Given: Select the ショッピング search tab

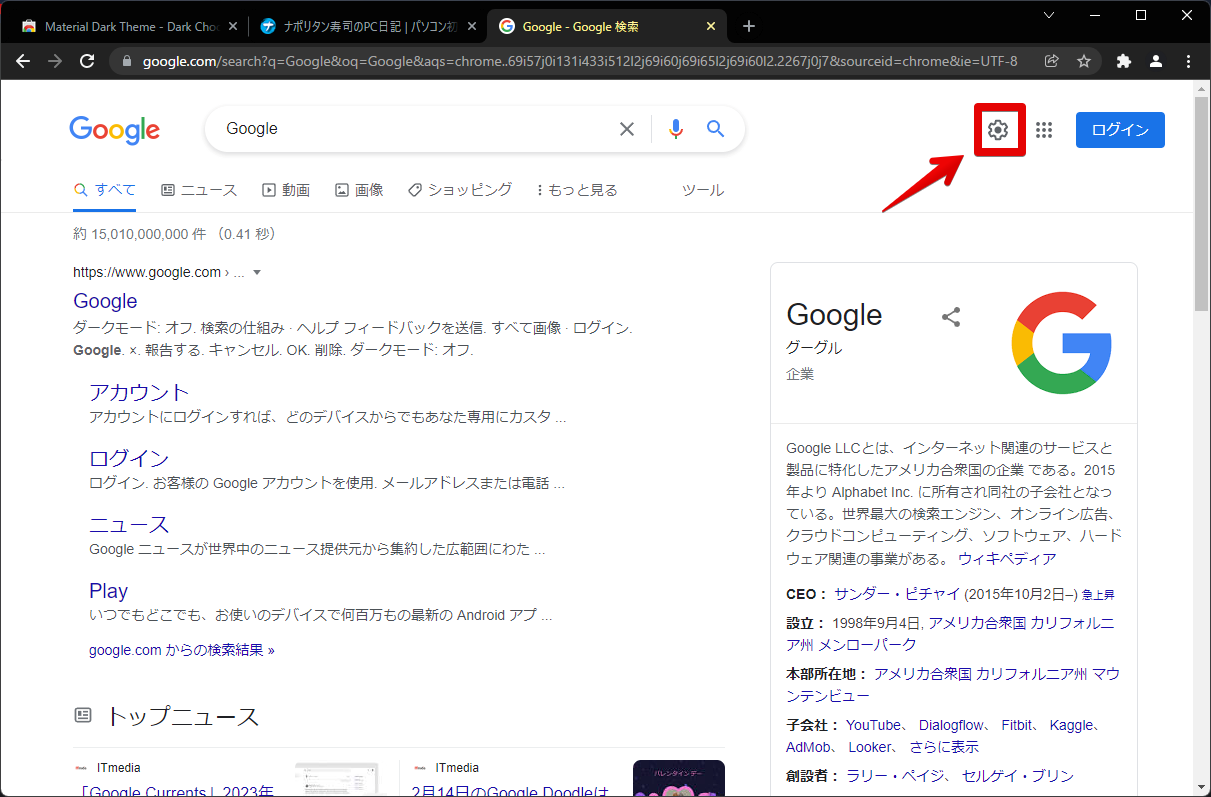Looking at the screenshot, I should [460, 190].
